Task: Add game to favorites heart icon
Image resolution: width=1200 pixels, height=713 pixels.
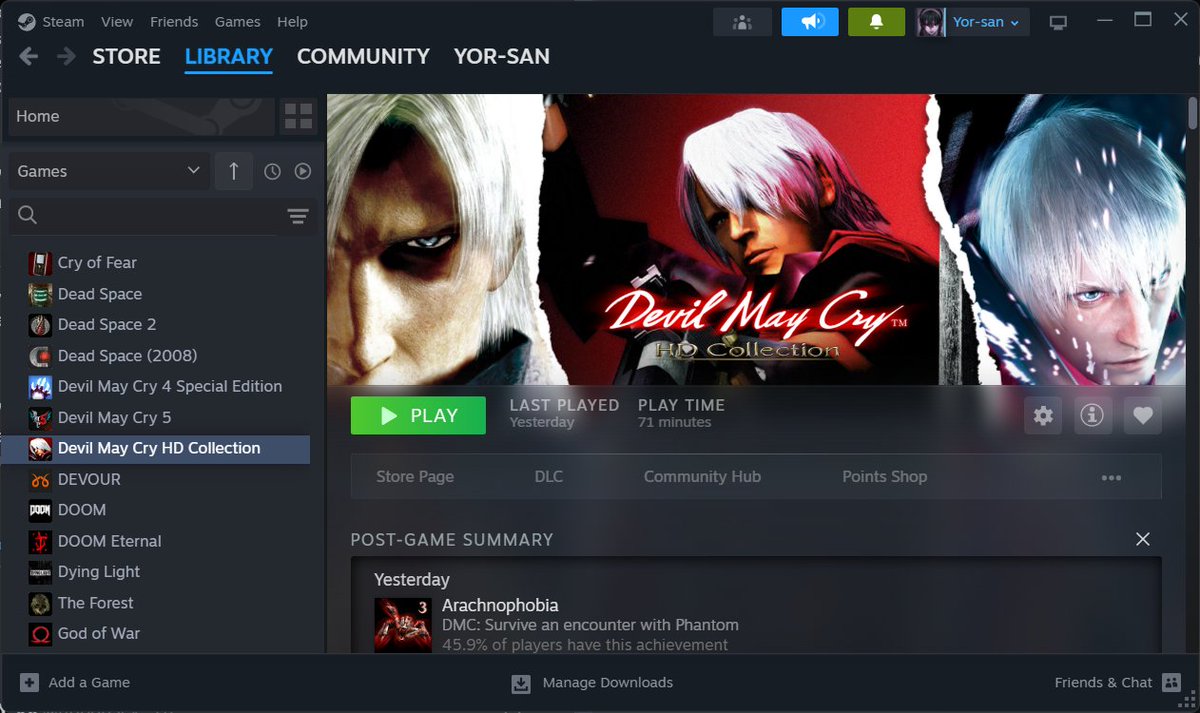Action: pyautogui.click(x=1143, y=416)
